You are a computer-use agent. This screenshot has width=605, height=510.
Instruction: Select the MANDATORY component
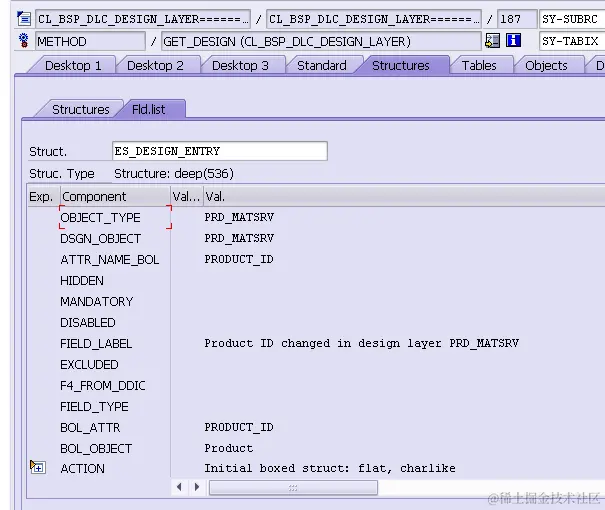pos(96,301)
